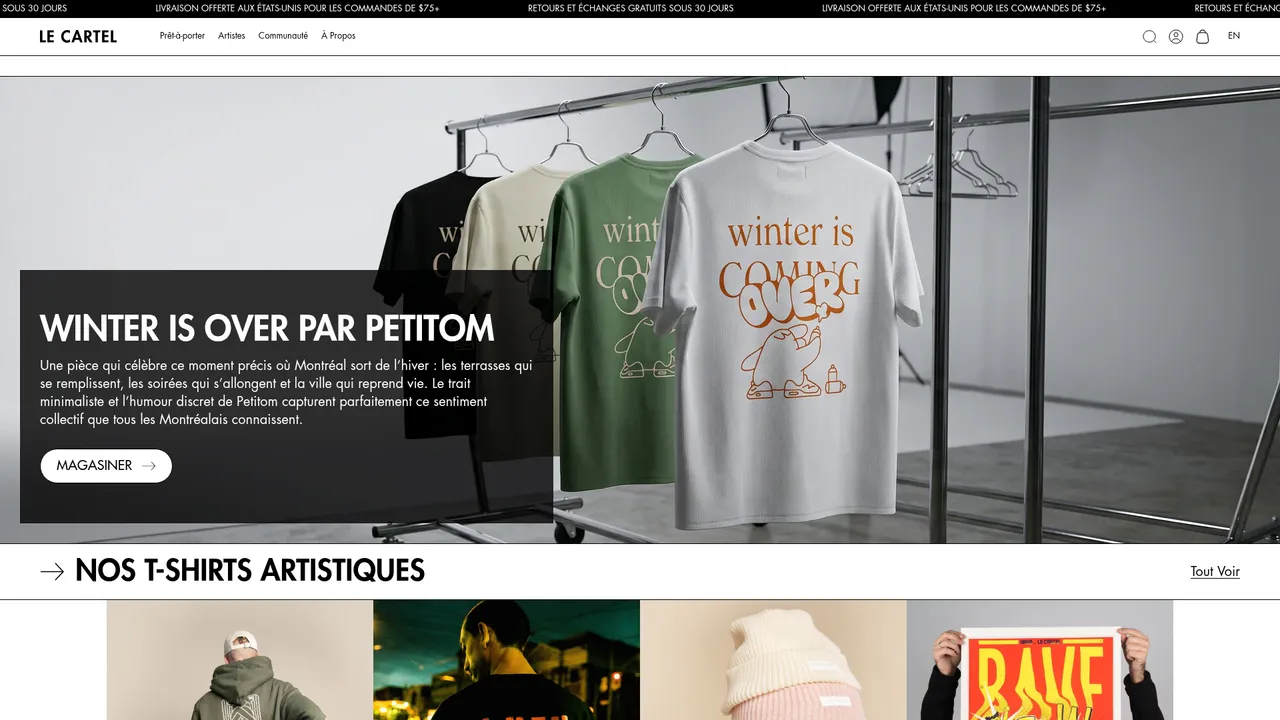Click the description paragraph starting 'Une pièce qui célèbre'
This screenshot has width=1280, height=720.
coord(286,393)
